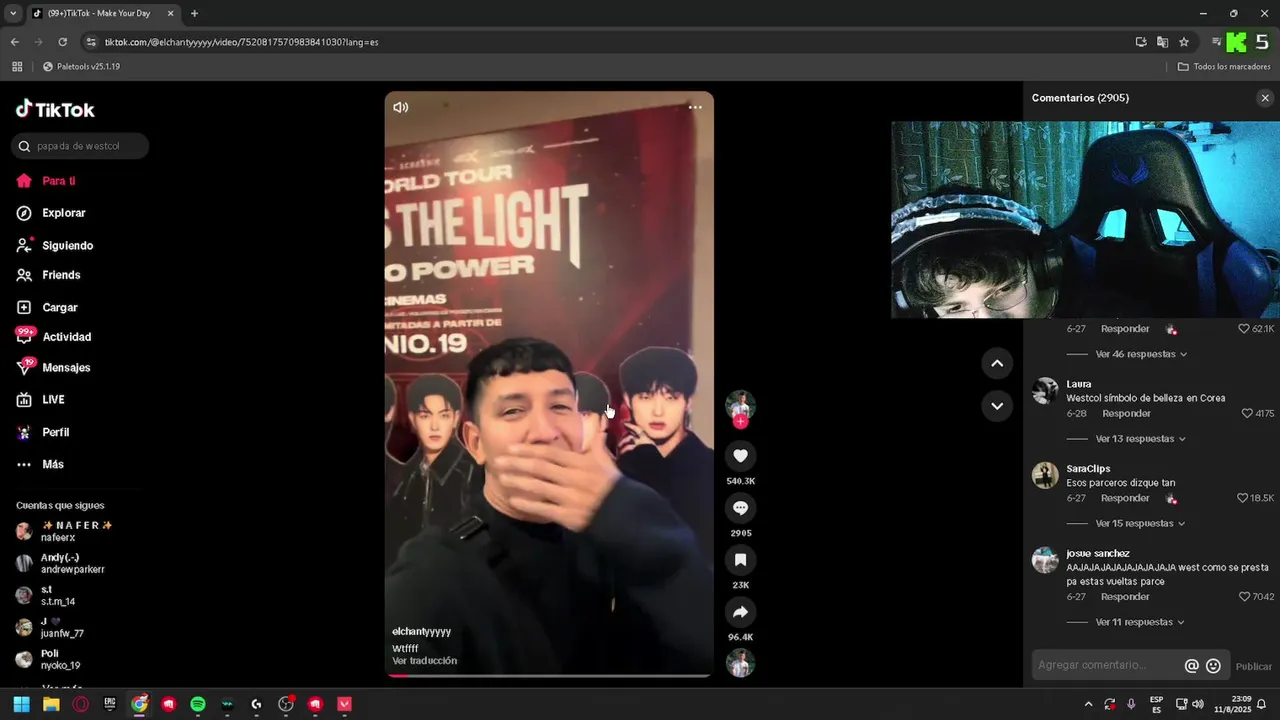Share video using the arrow icon

coord(740,612)
